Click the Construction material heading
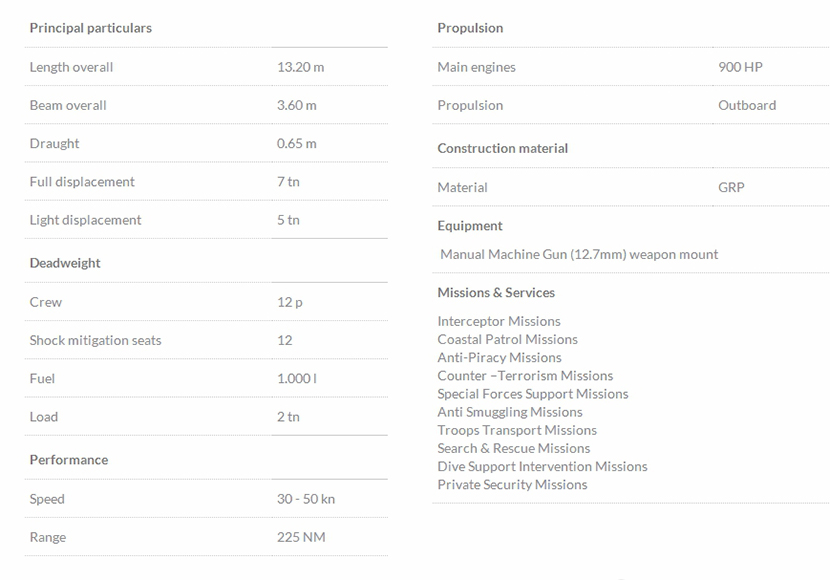This screenshot has height=580, width=830. tap(503, 148)
